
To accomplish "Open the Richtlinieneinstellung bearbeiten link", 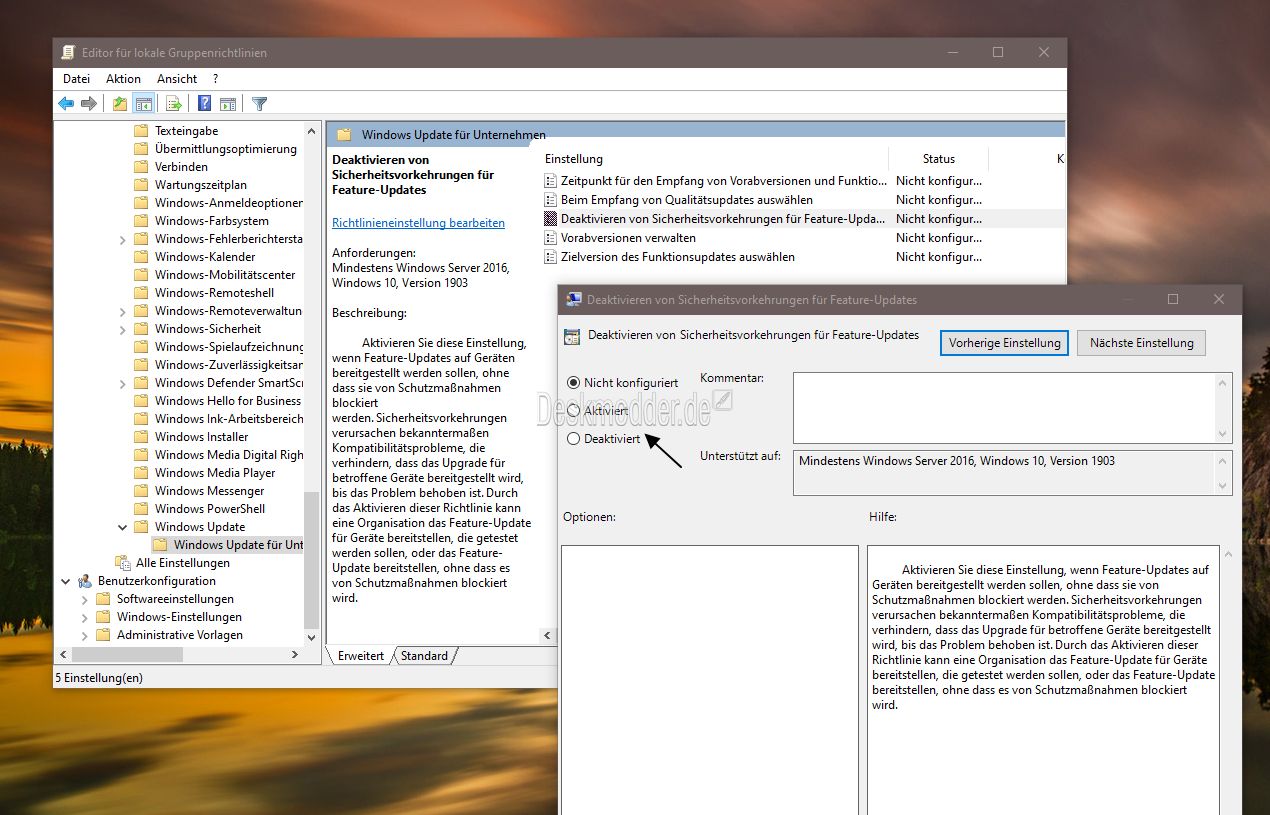I will [x=418, y=223].
